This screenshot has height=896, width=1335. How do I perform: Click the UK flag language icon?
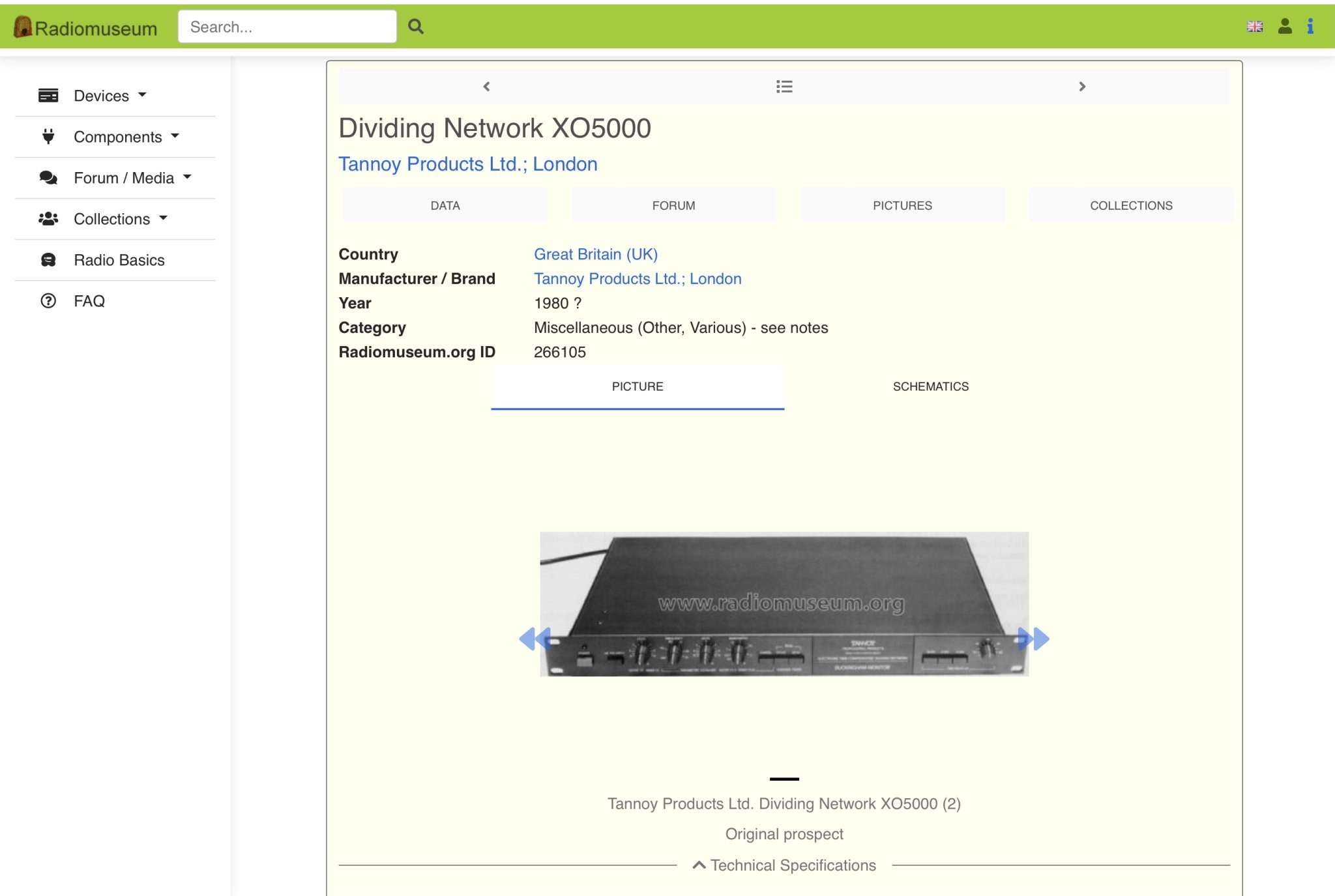tap(1254, 26)
